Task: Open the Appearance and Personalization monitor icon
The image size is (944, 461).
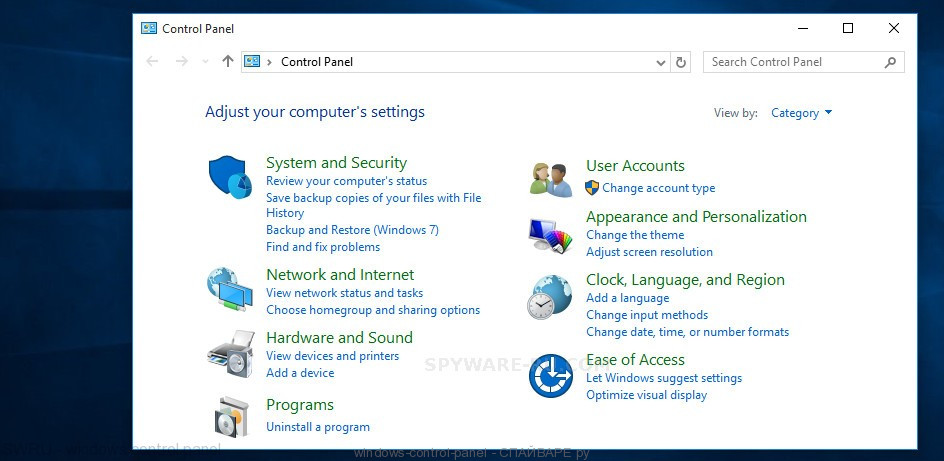Action: point(550,236)
